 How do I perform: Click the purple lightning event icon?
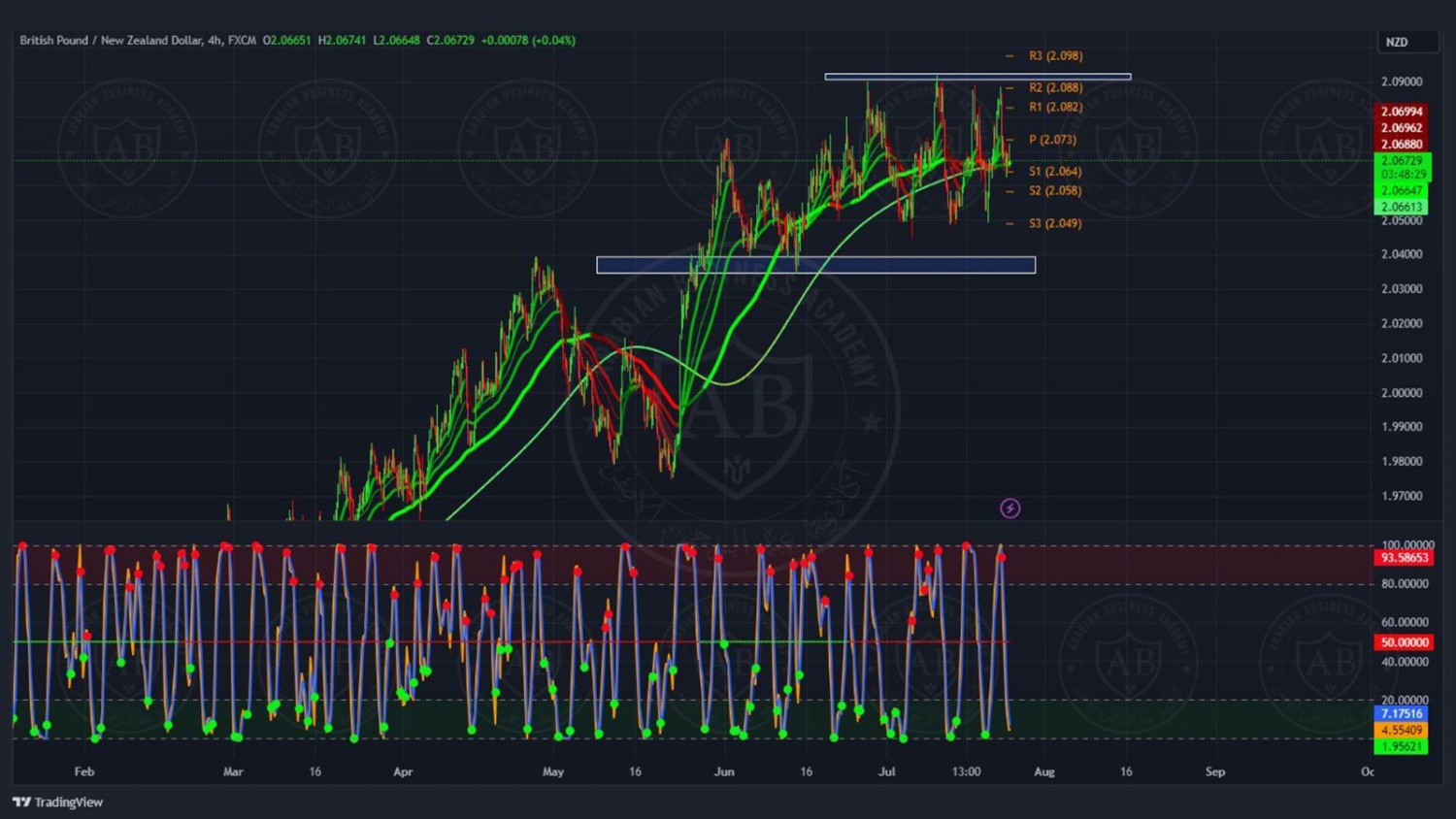coord(1009,508)
